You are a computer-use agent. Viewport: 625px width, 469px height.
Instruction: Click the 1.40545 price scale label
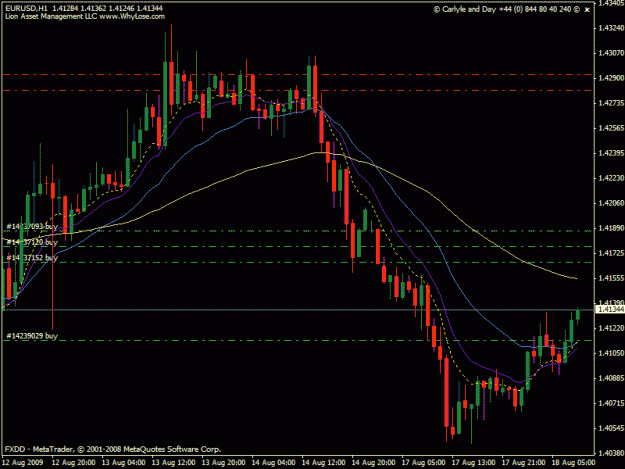click(611, 428)
